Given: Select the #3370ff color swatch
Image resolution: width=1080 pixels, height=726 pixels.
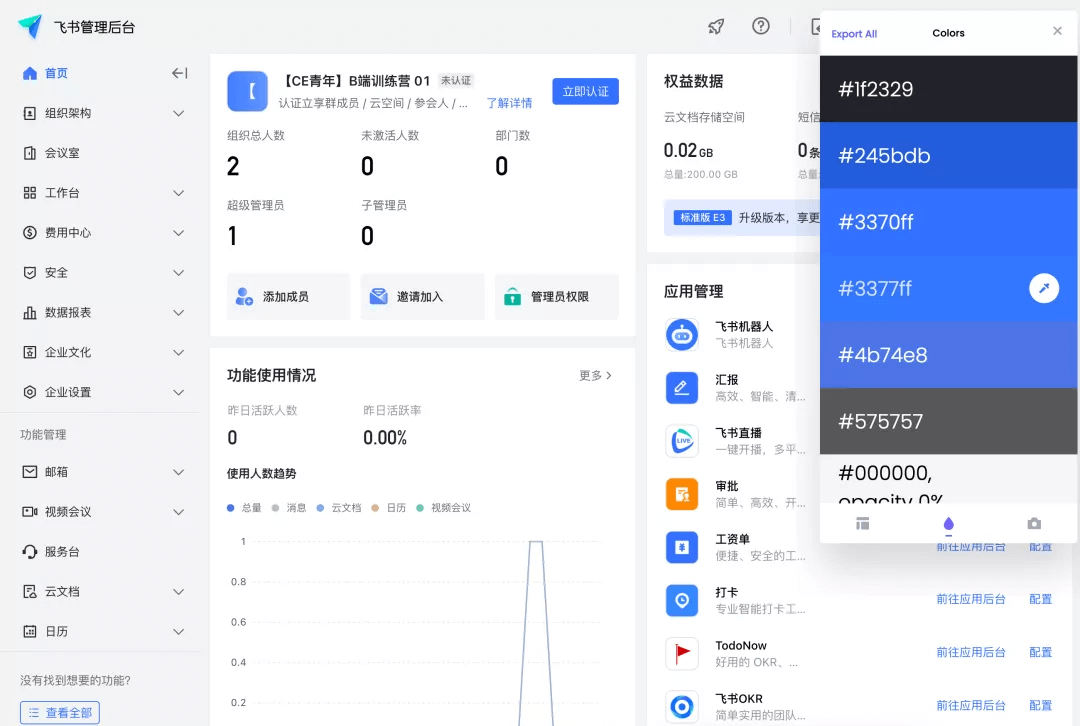Looking at the screenshot, I should (x=948, y=222).
